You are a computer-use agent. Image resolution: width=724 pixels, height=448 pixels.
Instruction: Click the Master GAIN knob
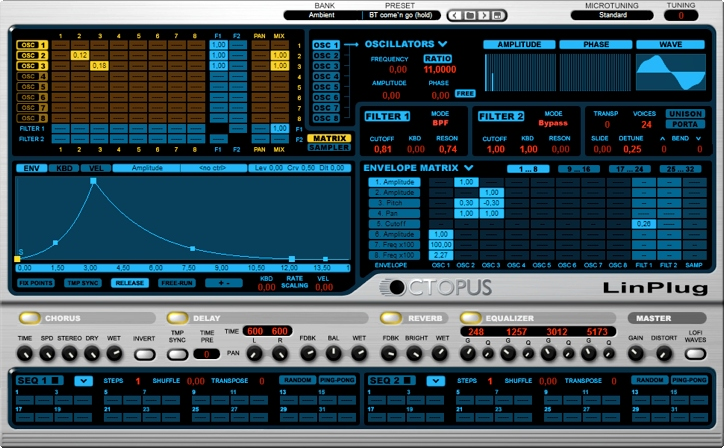(x=636, y=354)
